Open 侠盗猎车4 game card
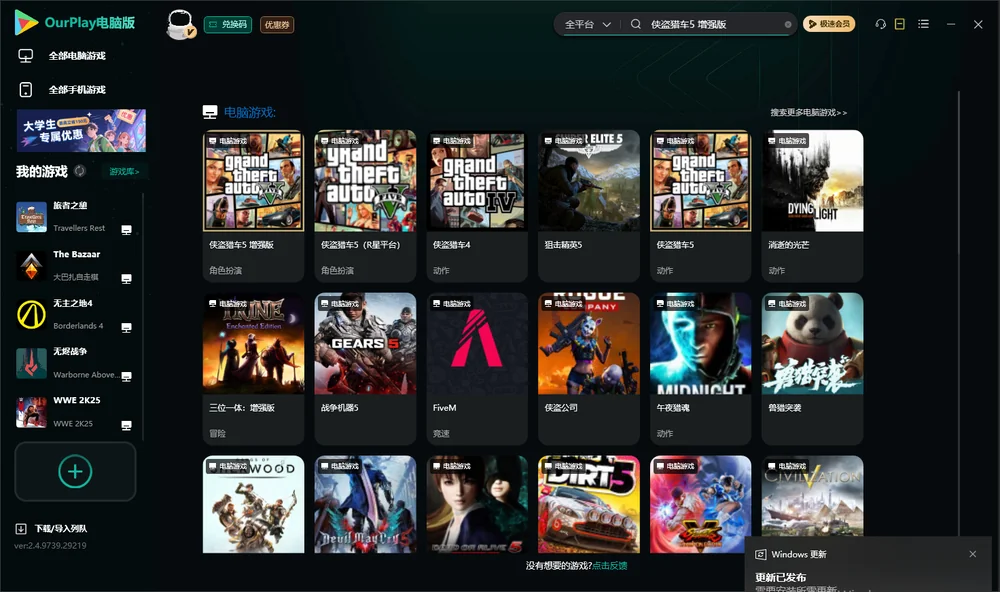Viewport: 1000px width, 592px height. [477, 206]
